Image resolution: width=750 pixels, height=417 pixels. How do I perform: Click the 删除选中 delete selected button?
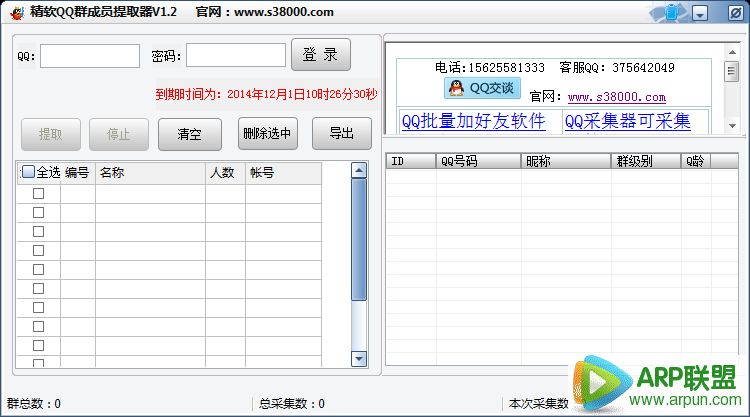267,134
